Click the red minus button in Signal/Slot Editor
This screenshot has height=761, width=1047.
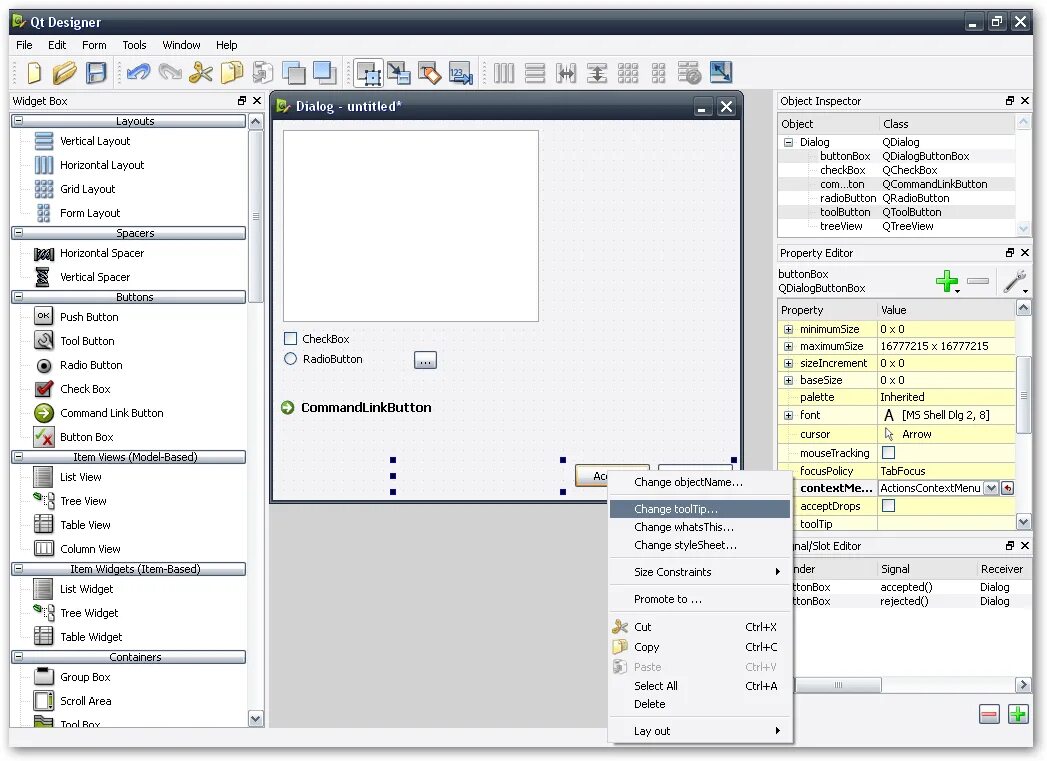tap(989, 714)
